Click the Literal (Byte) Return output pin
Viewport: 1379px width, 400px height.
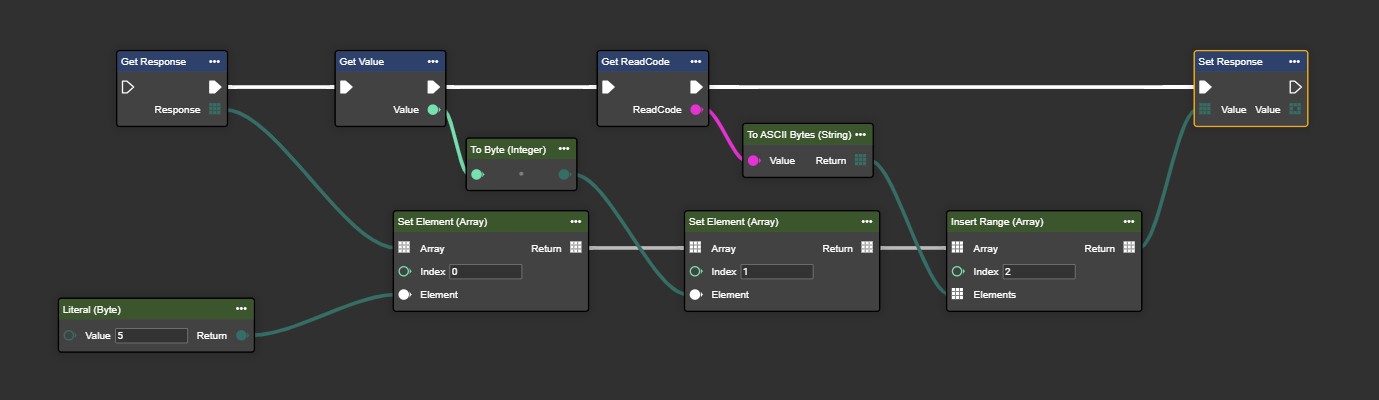tap(241, 336)
